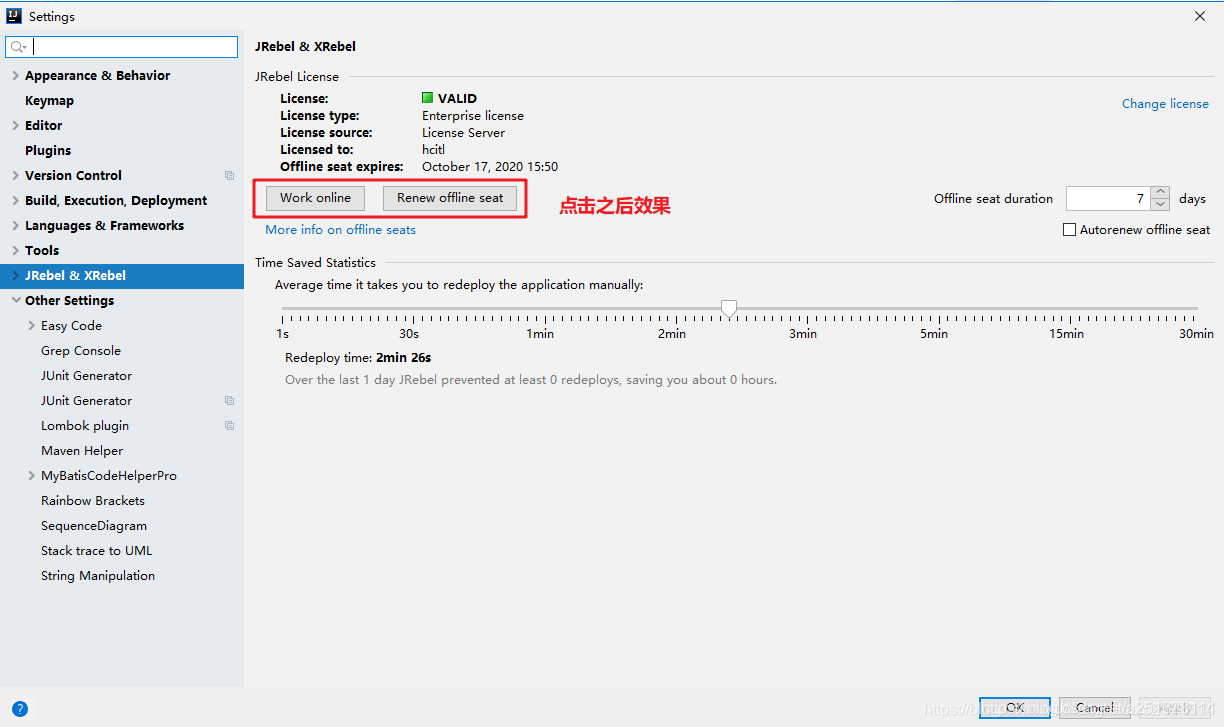Click the help question mark icon

point(20,709)
